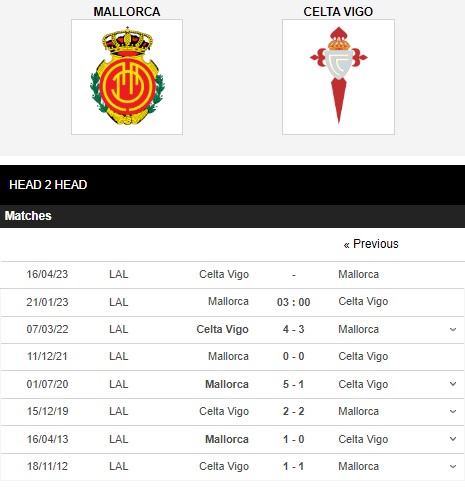465x489 pixels.
Task: Open the Matches tab header
Action: tap(28, 216)
